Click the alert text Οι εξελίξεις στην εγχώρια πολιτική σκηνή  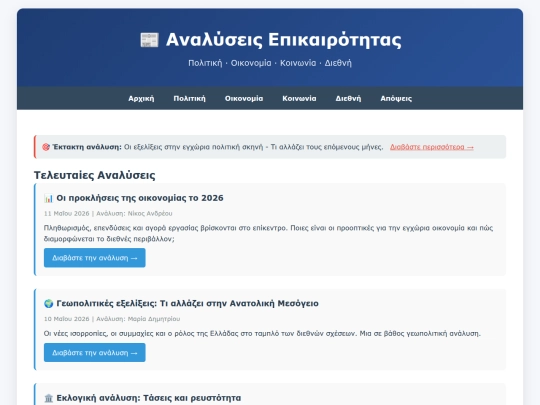pyautogui.click(x=253, y=147)
